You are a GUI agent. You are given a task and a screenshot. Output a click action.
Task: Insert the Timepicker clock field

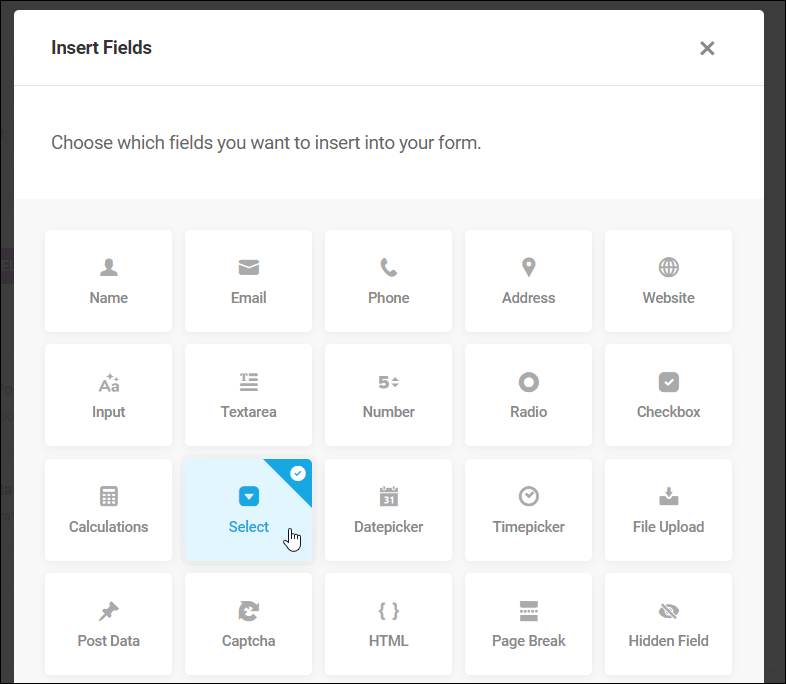click(x=528, y=510)
